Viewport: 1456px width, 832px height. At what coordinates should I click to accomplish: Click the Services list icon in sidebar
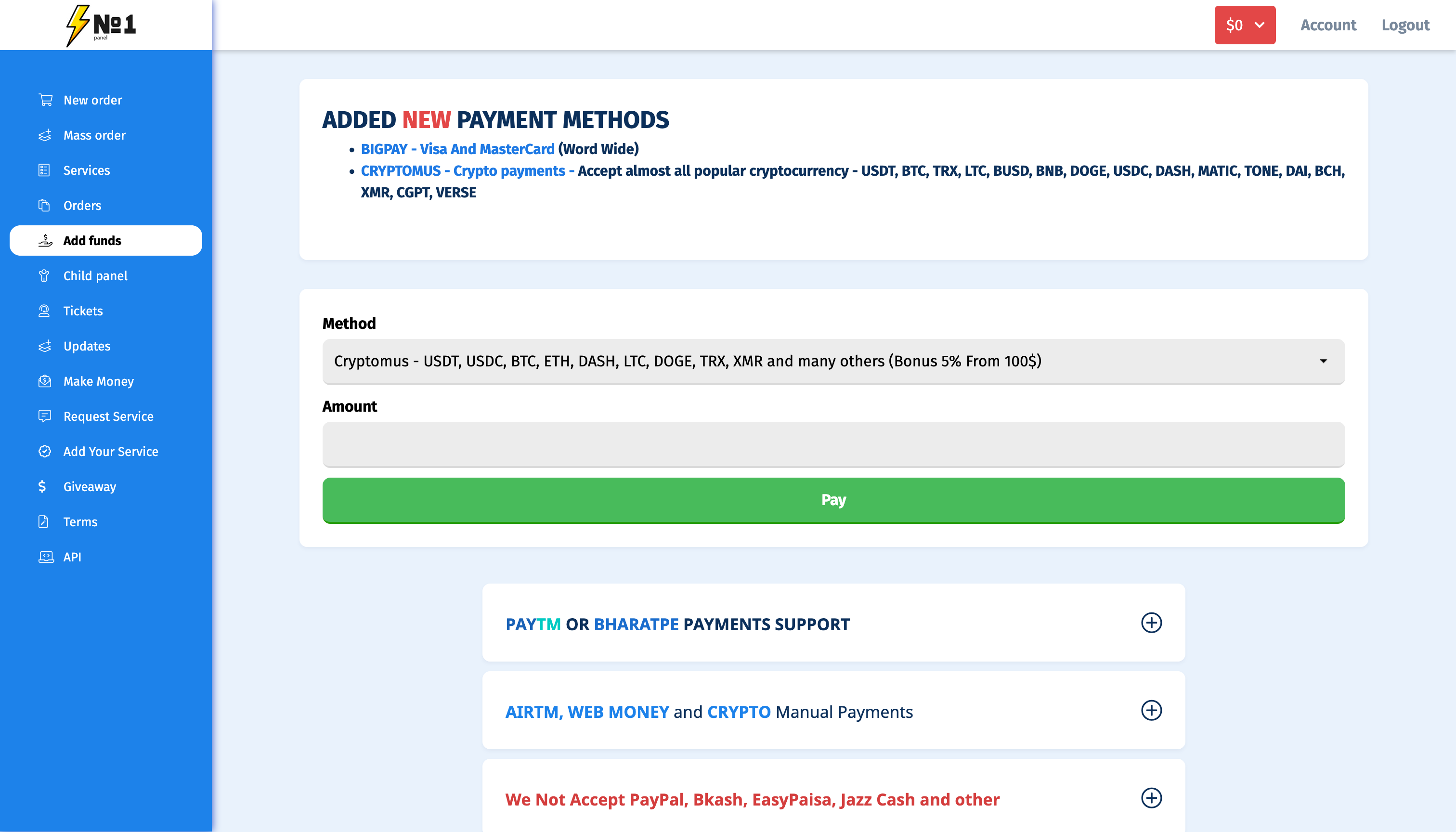44,170
